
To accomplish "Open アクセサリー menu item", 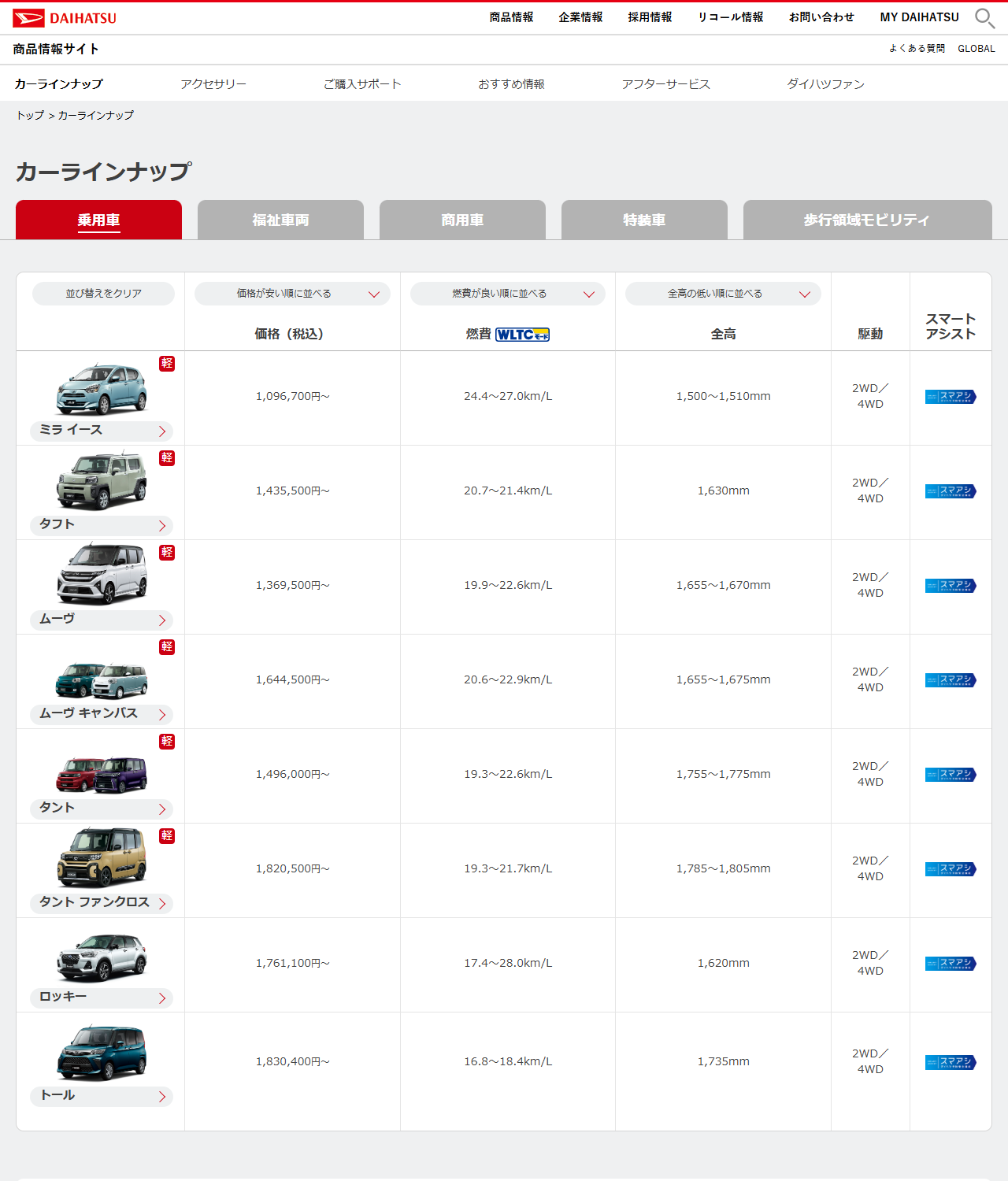I will coord(213,84).
